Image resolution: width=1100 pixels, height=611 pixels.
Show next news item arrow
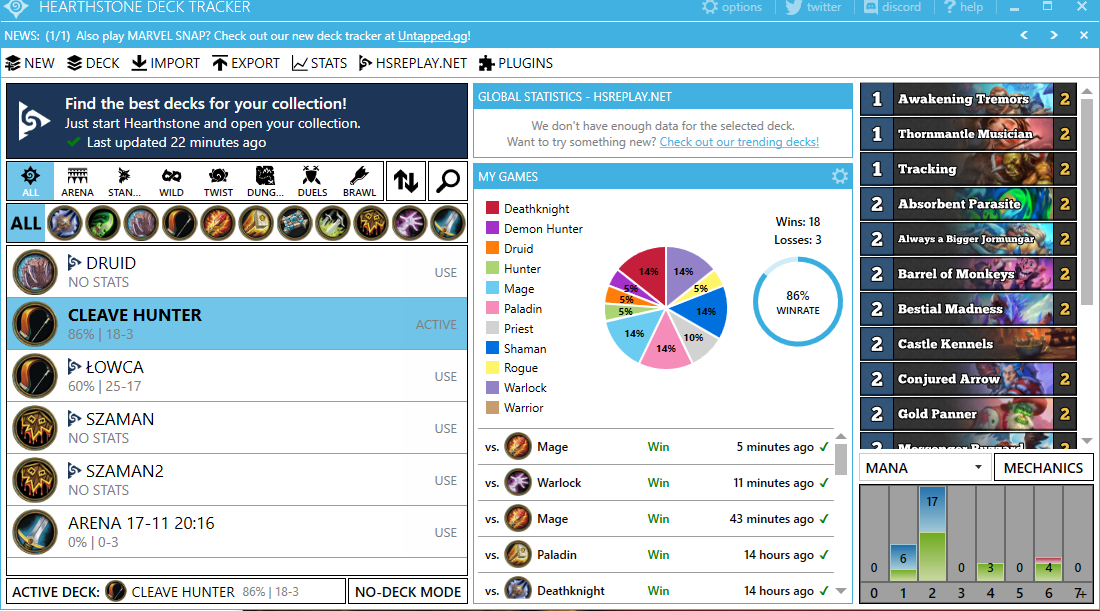click(1054, 35)
